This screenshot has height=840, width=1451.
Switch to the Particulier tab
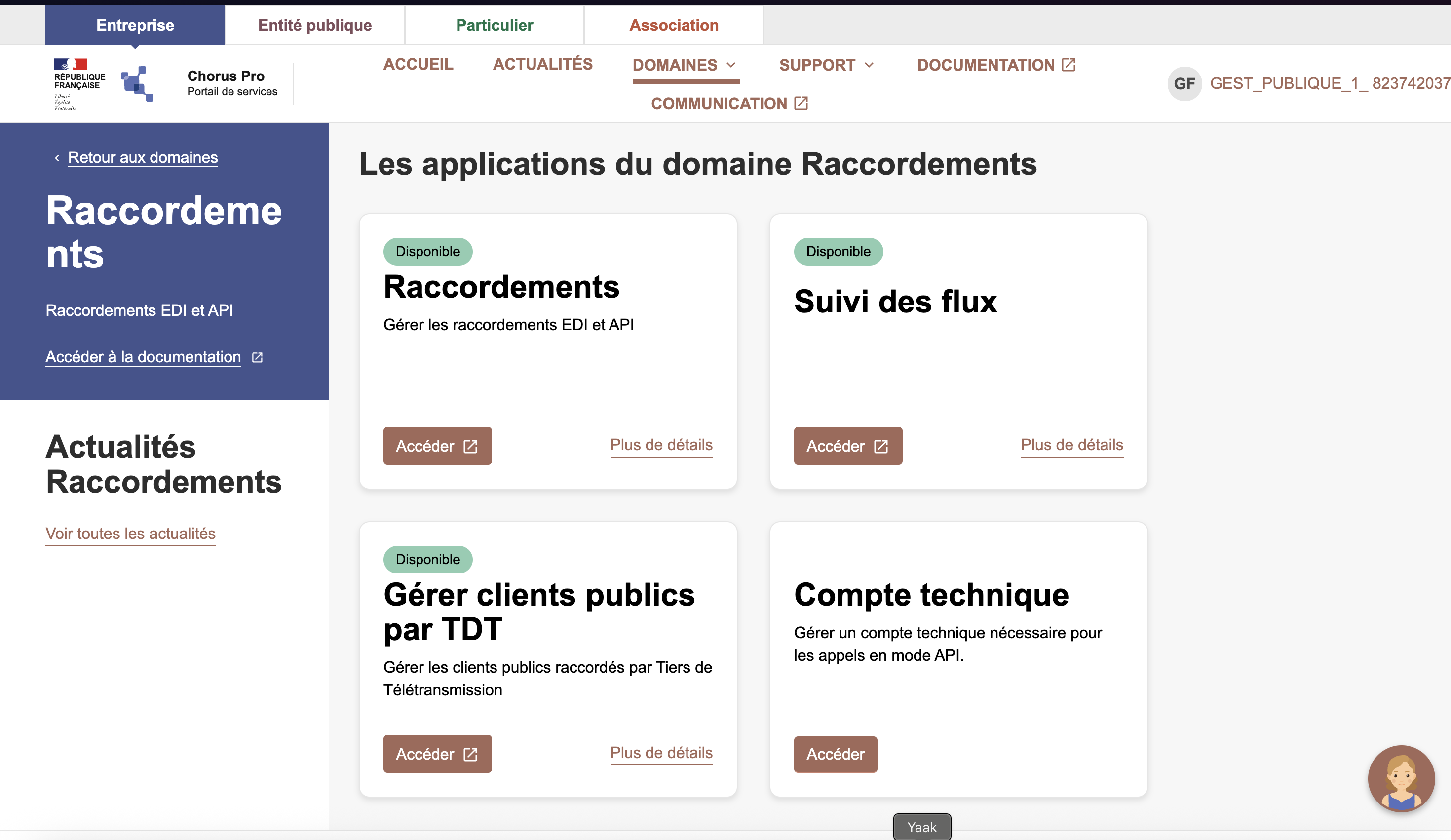(x=494, y=25)
